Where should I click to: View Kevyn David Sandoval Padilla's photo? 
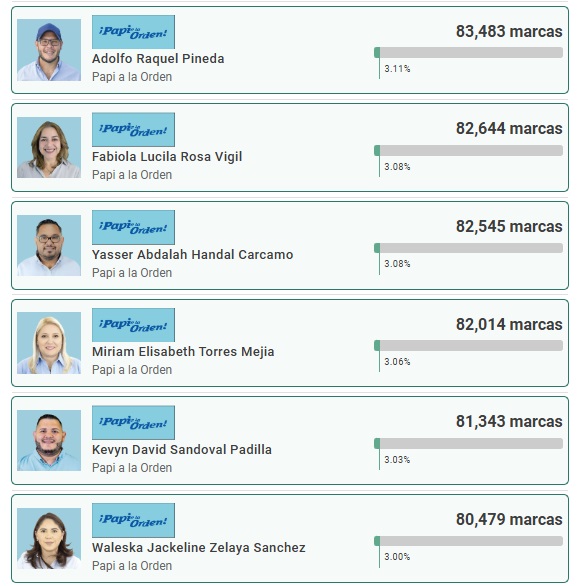point(49,440)
